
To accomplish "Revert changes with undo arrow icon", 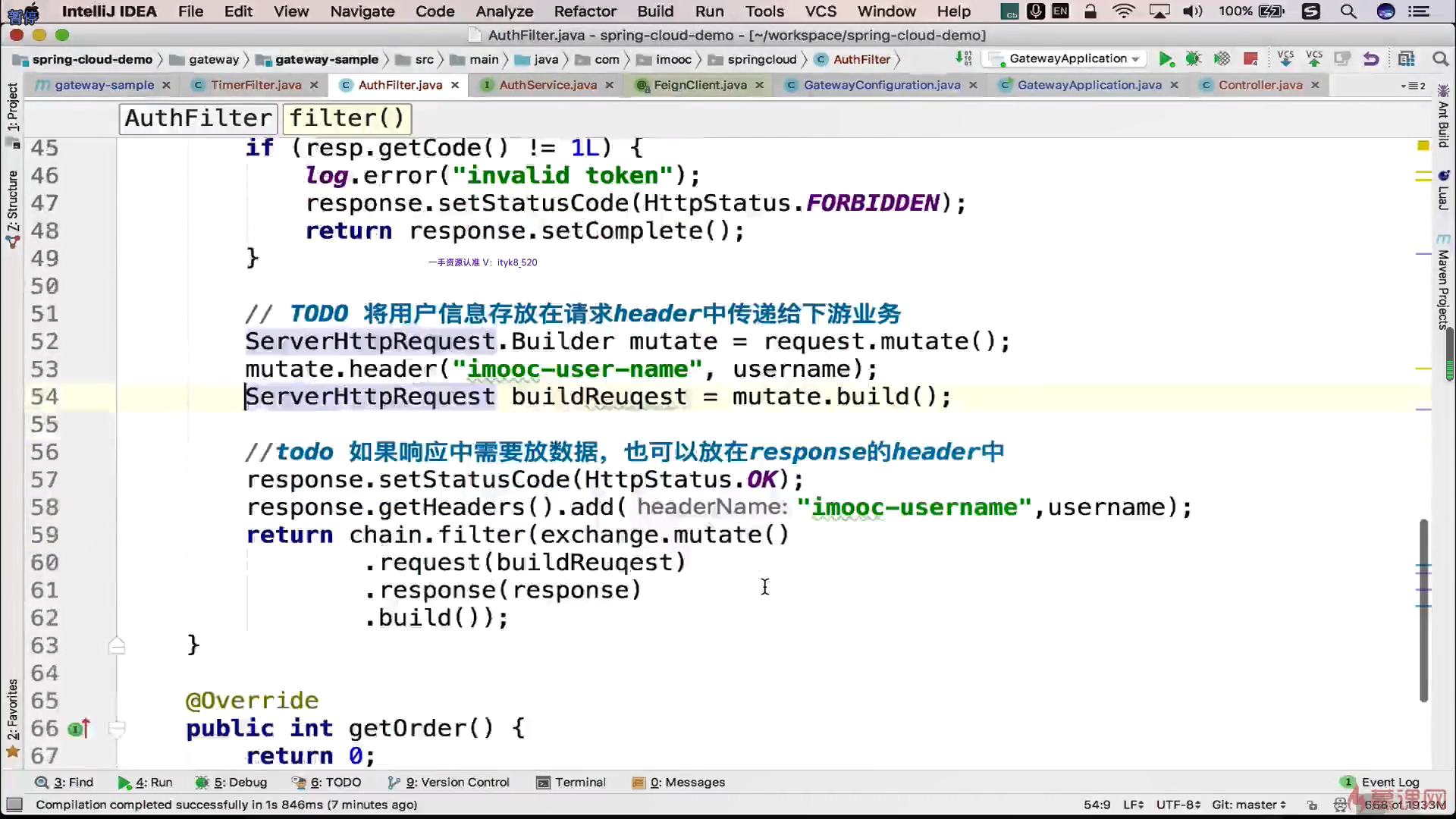I will (1371, 59).
